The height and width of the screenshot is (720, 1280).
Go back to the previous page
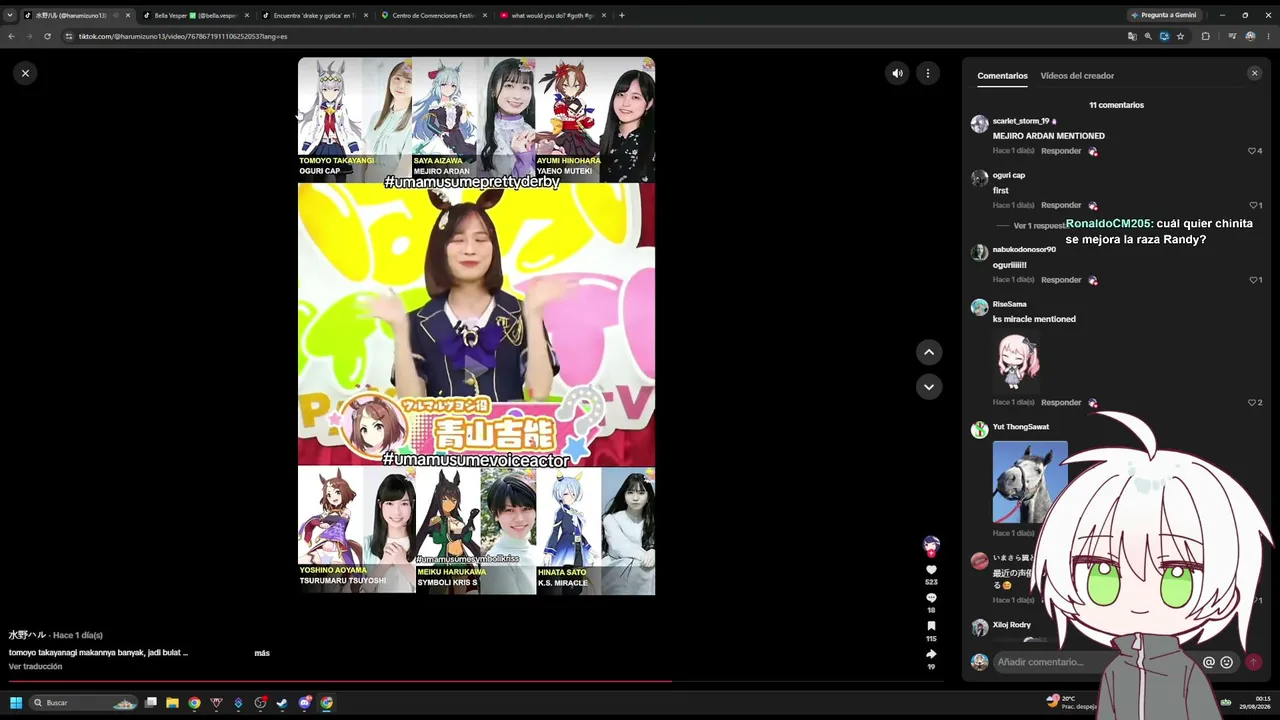pos(11,36)
